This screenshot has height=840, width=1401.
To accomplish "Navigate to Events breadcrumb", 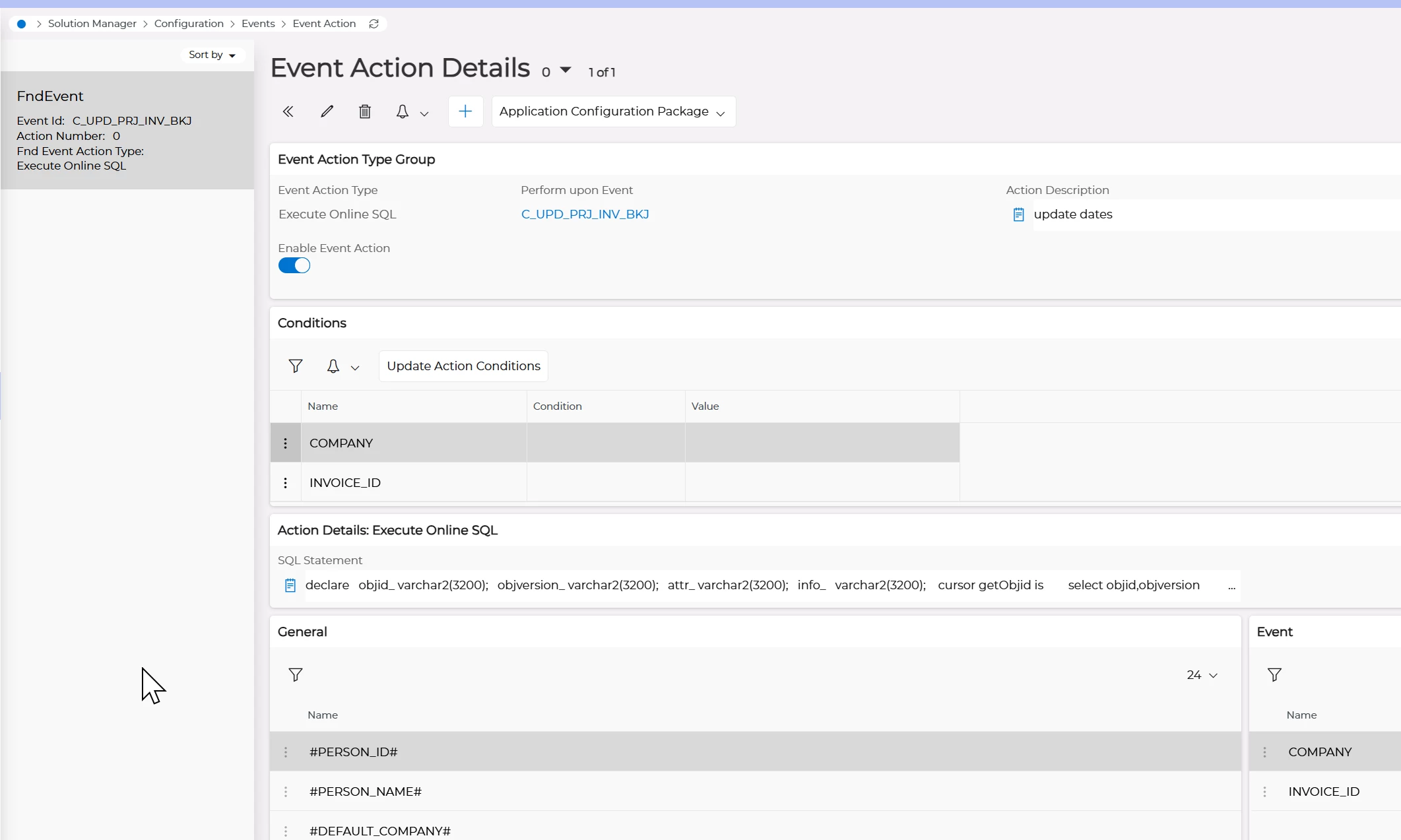I will (x=258, y=24).
